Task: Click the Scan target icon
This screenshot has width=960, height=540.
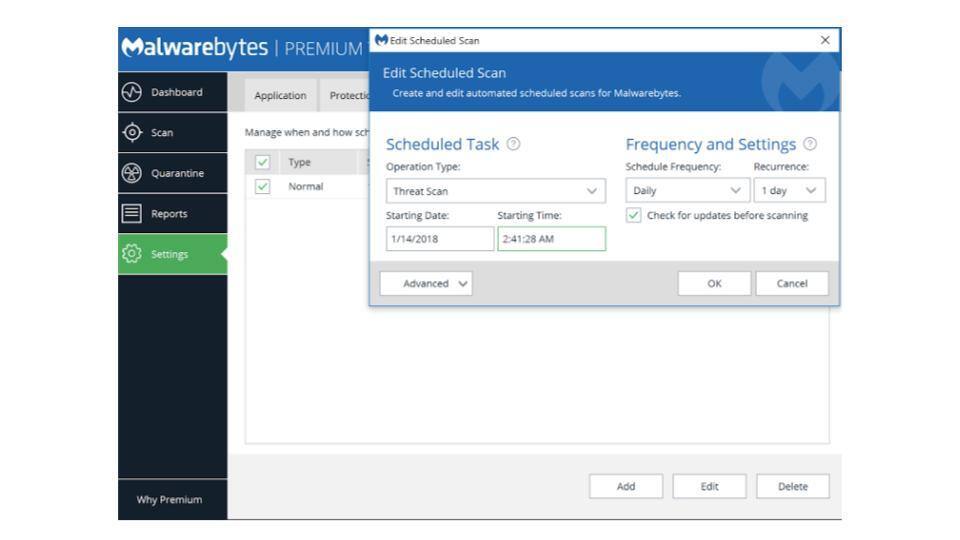Action: (133, 133)
